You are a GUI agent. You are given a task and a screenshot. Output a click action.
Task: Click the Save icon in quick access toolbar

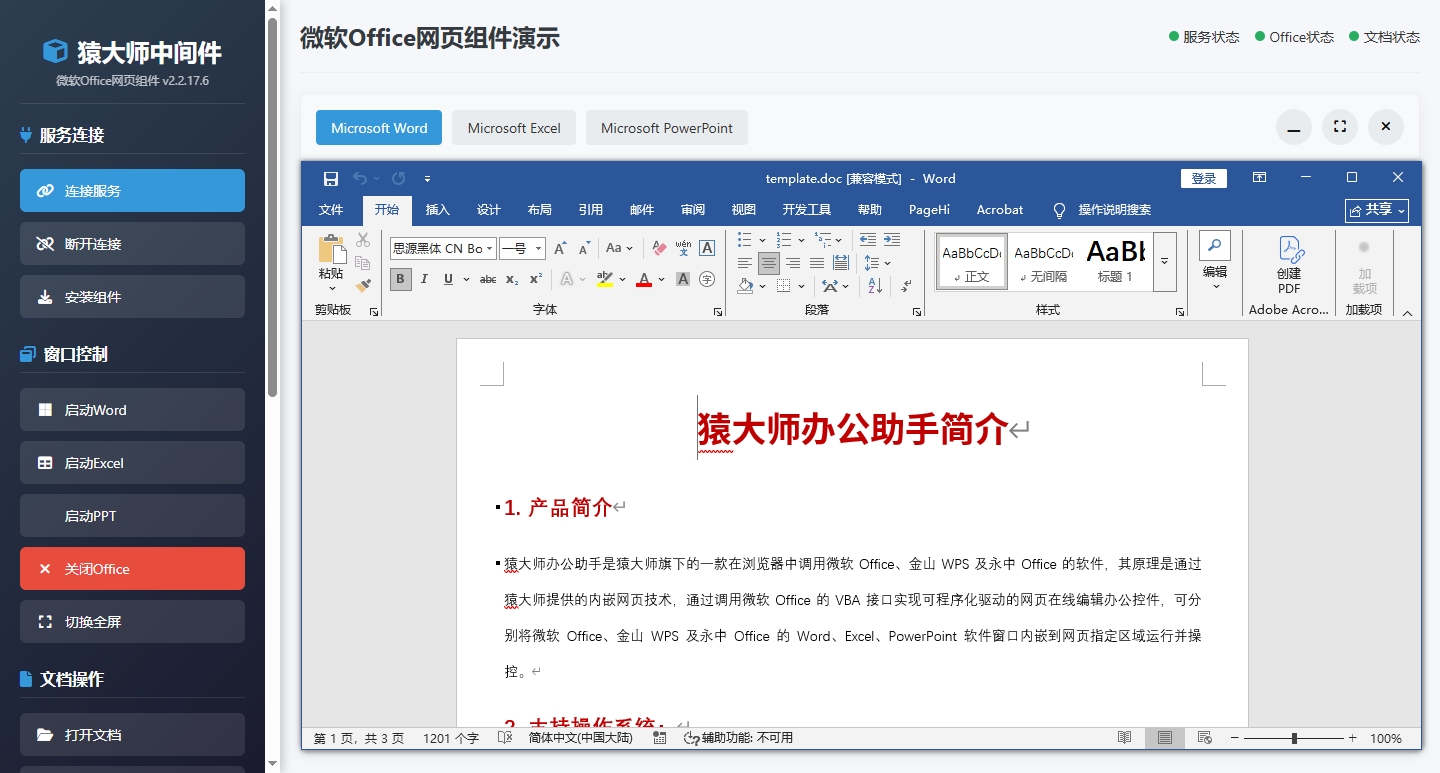tap(331, 178)
